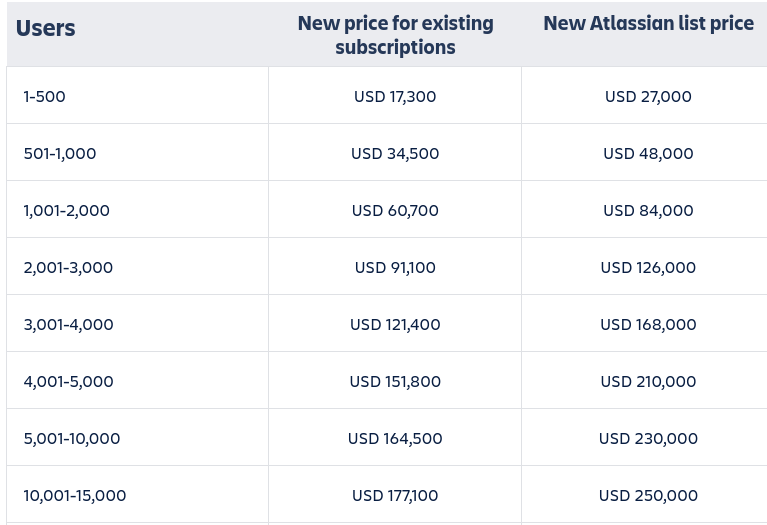Click the USD 48,000 list price
The width and height of the screenshot is (767, 525).
point(648,154)
